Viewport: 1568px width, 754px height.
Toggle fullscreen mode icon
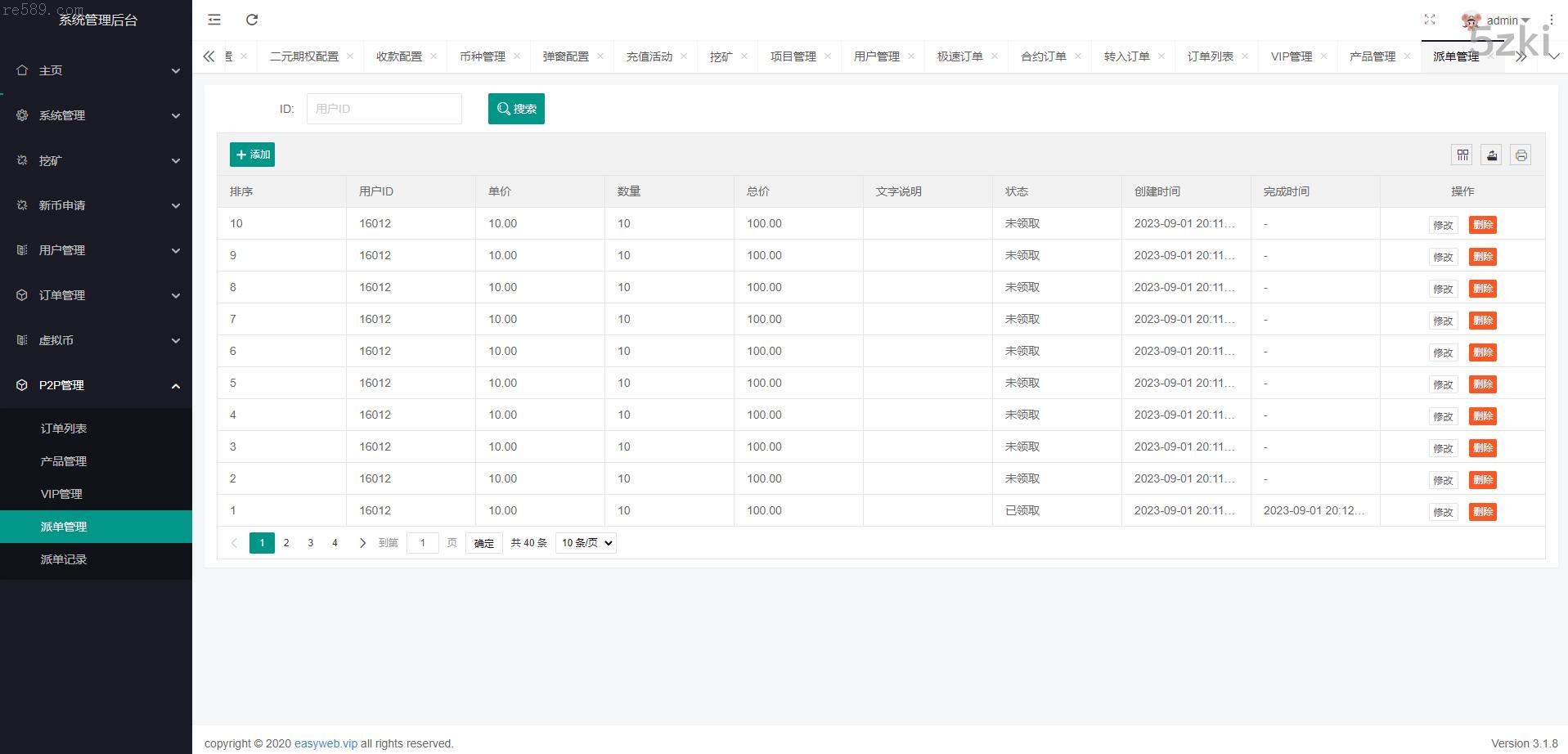(1429, 20)
